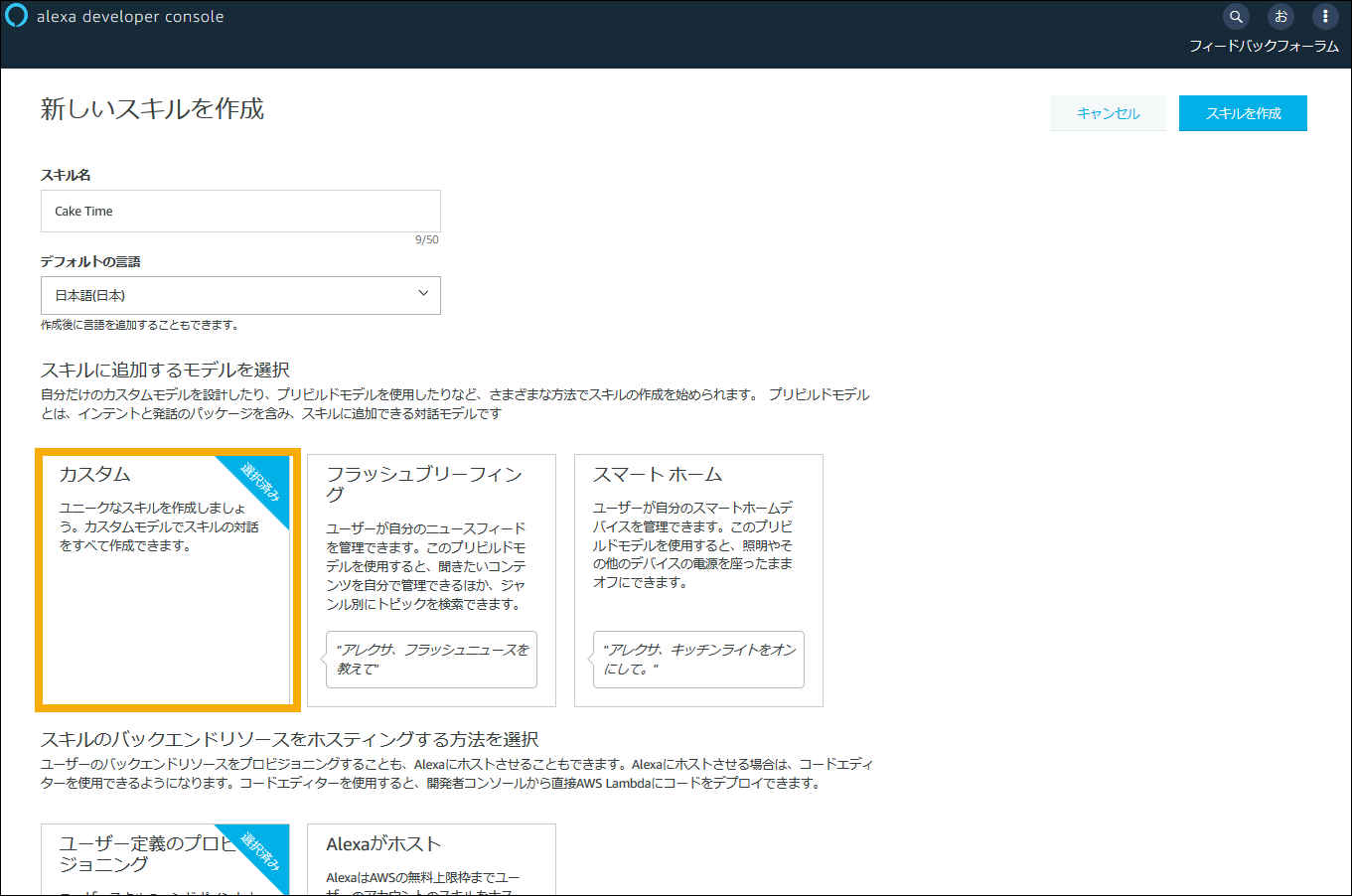This screenshot has width=1352, height=896.
Task: Click the スキル名 input containing Cake Time
Action: pos(240,211)
